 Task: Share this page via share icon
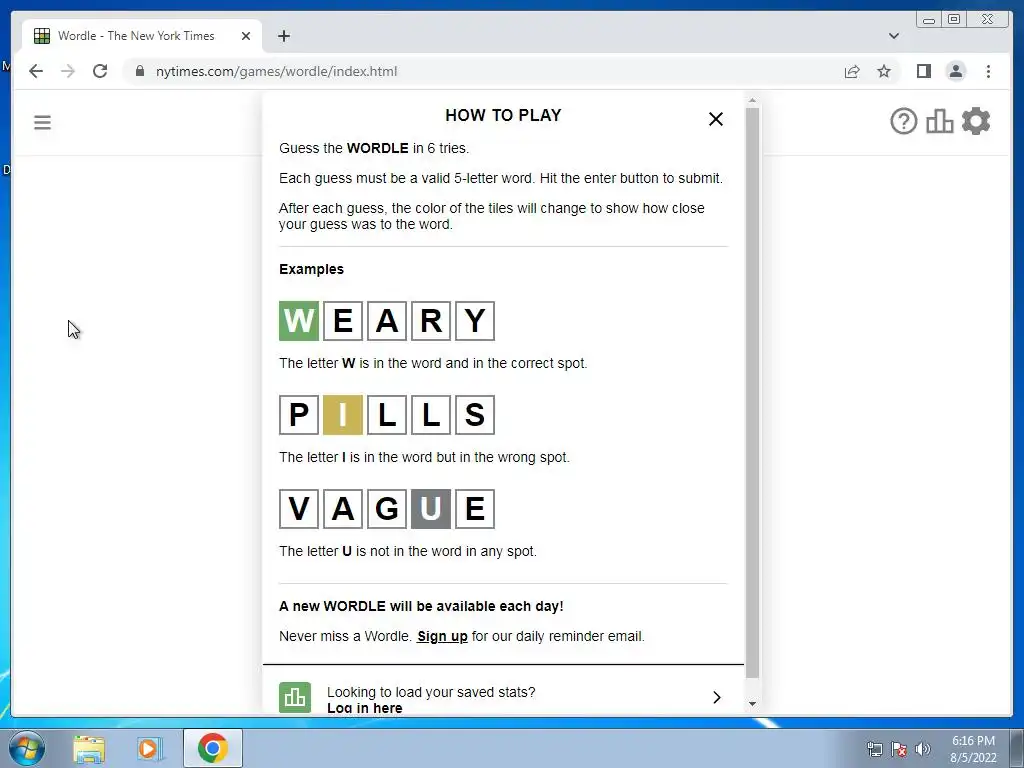[x=852, y=71]
